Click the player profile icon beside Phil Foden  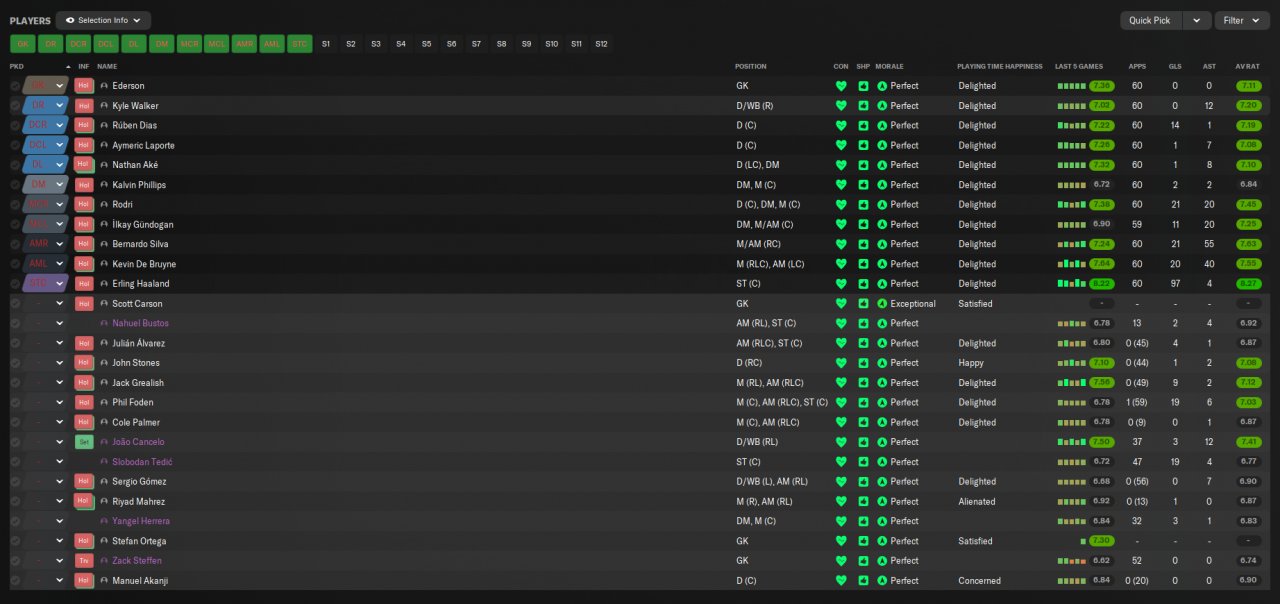tap(104, 403)
